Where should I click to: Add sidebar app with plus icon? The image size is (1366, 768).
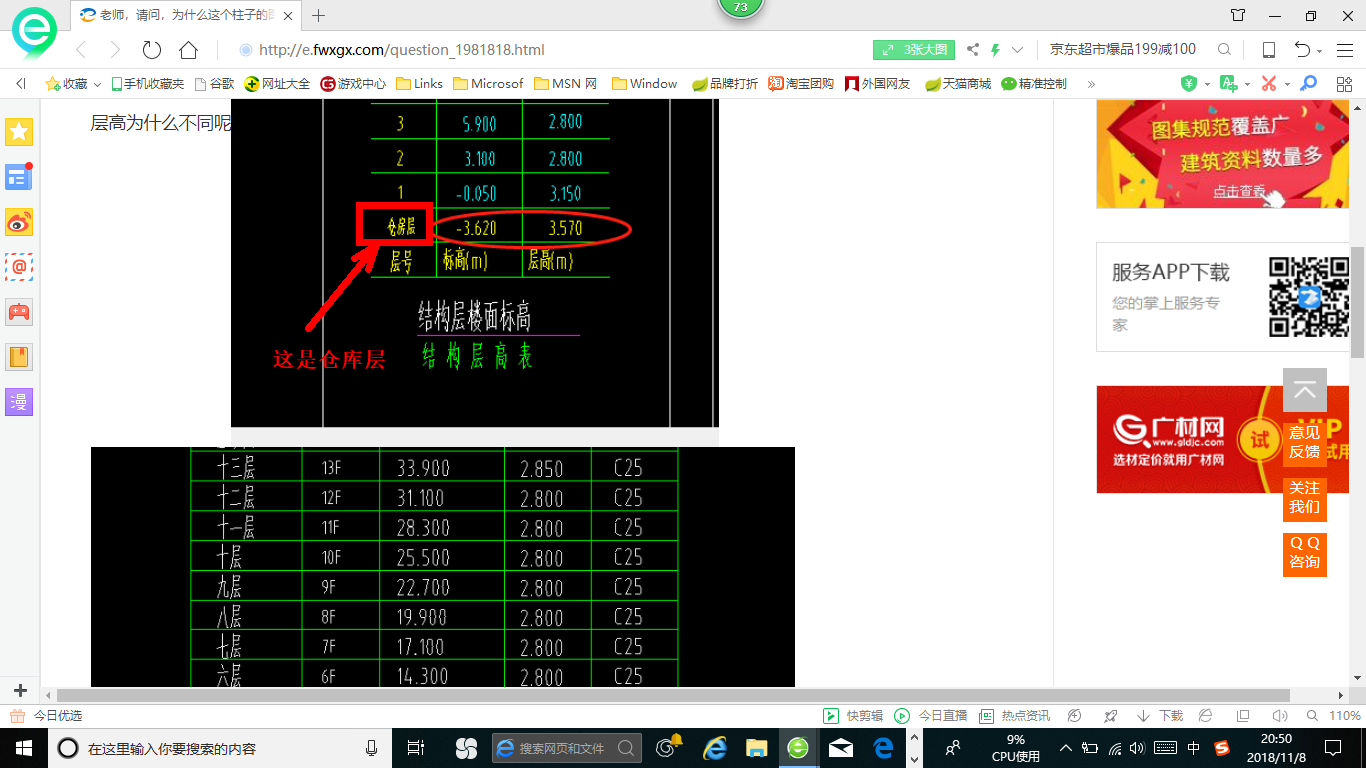click(20, 691)
